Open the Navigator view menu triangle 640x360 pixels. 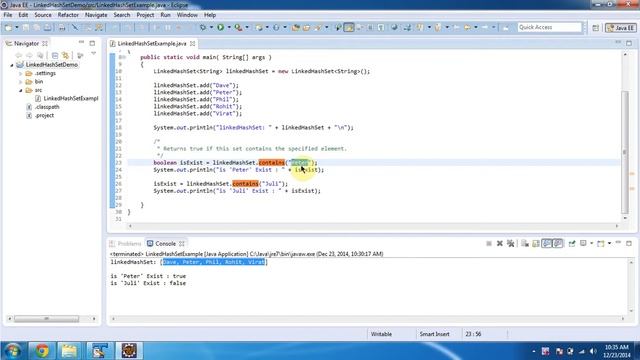click(x=93, y=54)
